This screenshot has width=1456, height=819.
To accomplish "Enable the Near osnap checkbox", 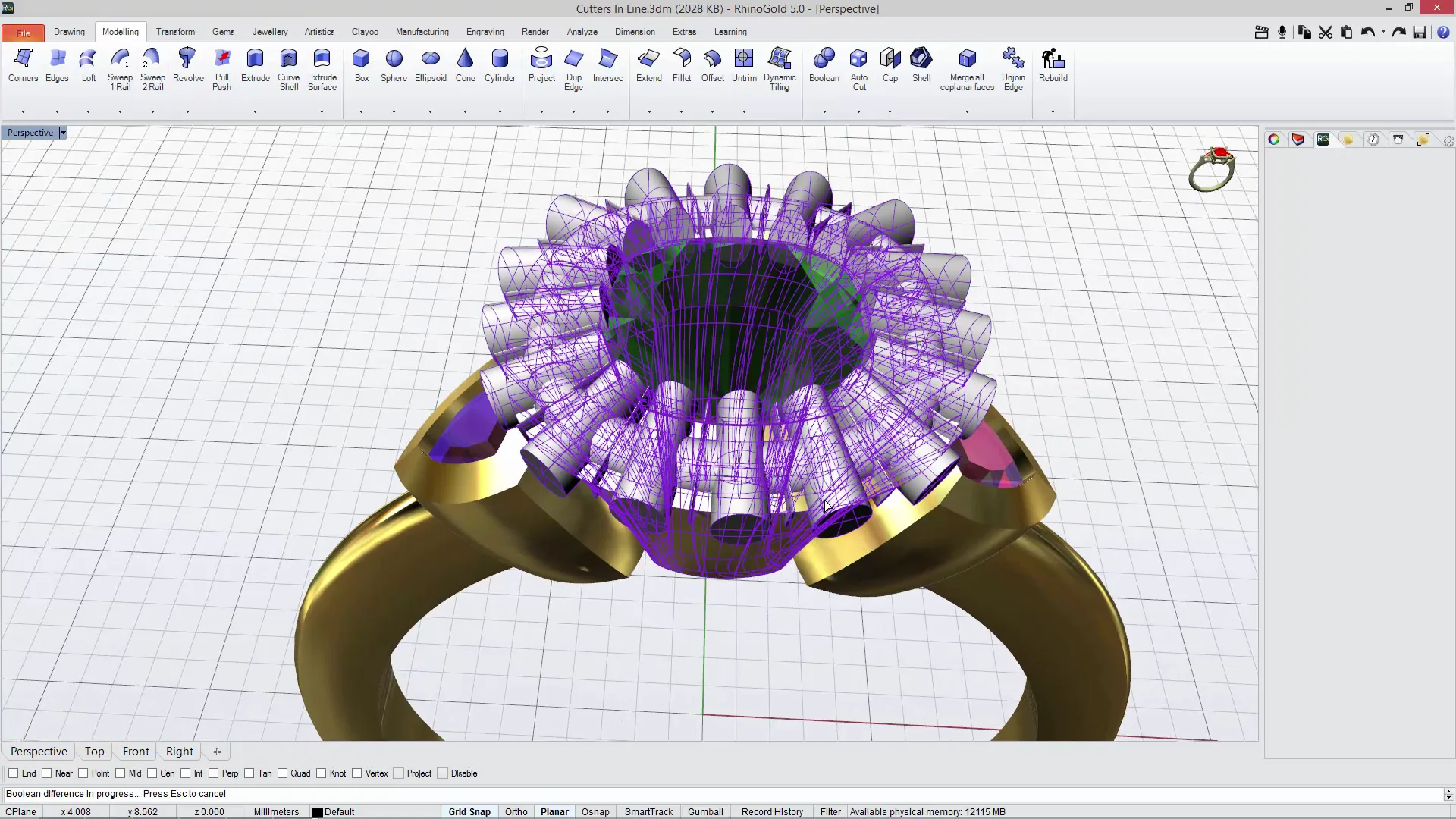I will tap(47, 773).
